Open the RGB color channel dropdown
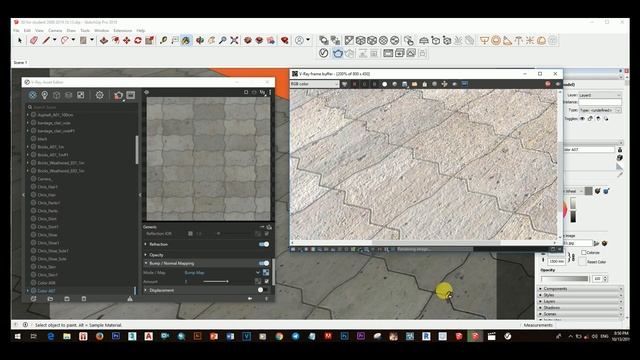 tap(314, 84)
